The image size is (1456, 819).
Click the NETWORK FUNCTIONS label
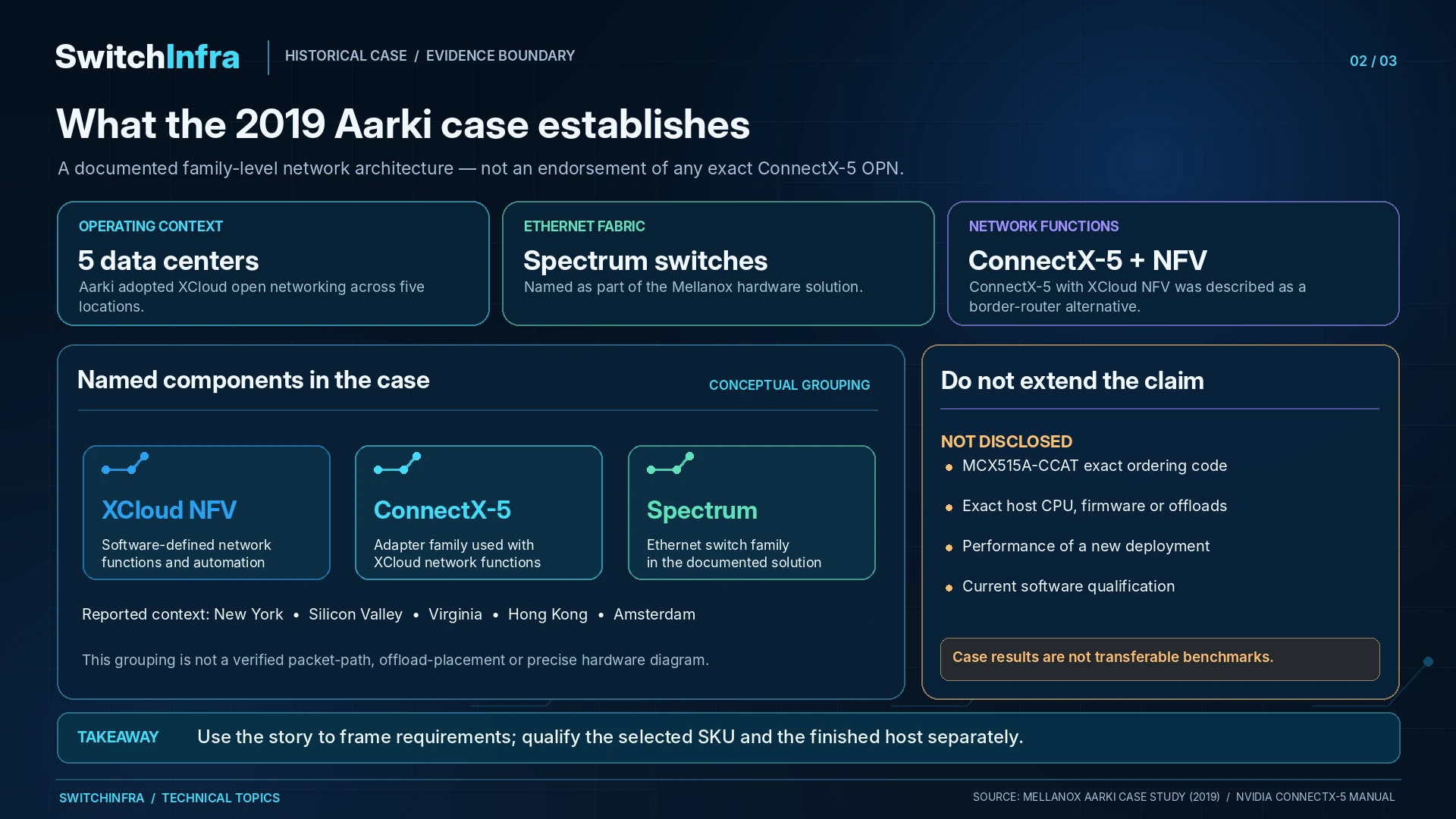point(1043,226)
